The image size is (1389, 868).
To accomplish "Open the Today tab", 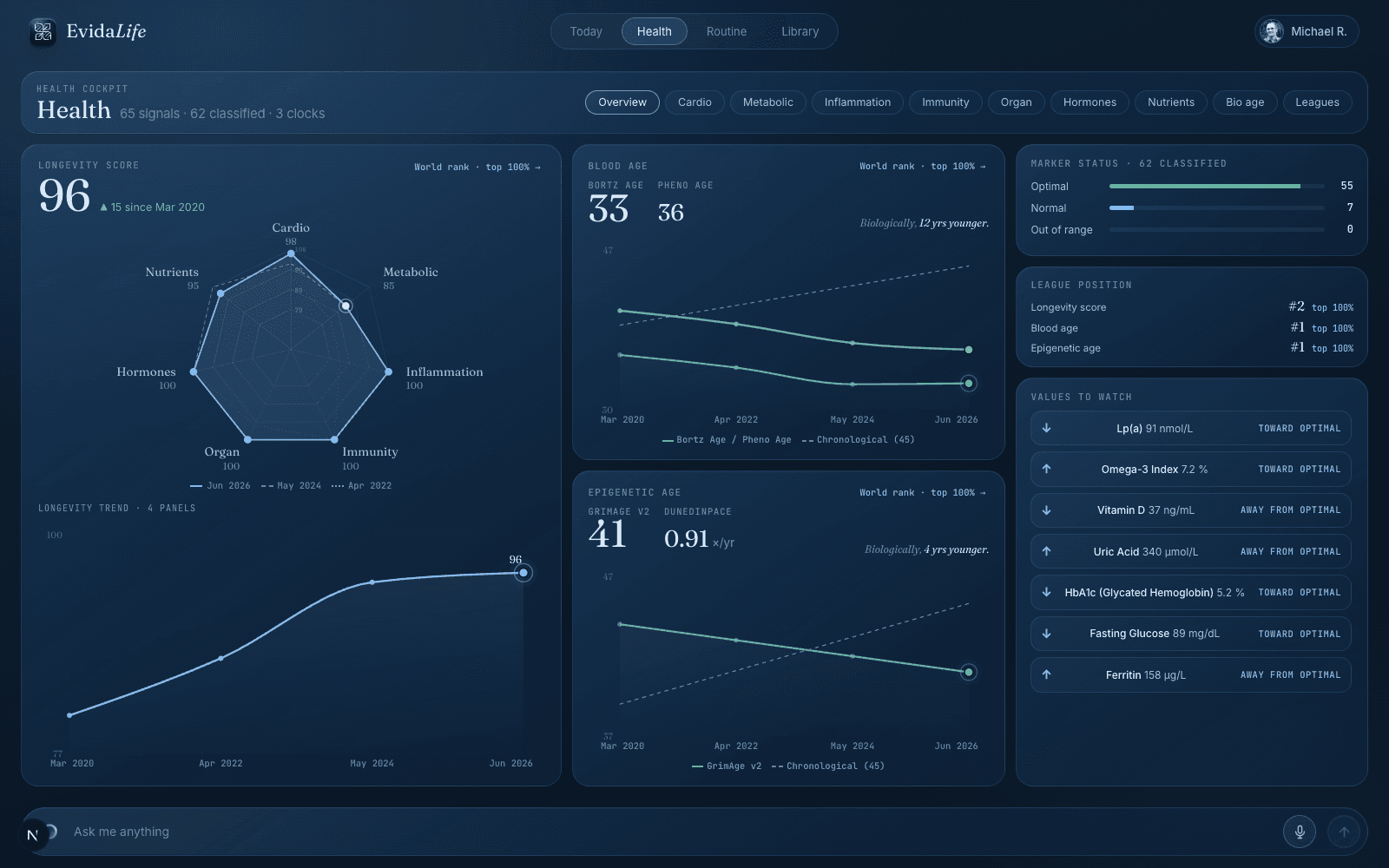I will [586, 31].
